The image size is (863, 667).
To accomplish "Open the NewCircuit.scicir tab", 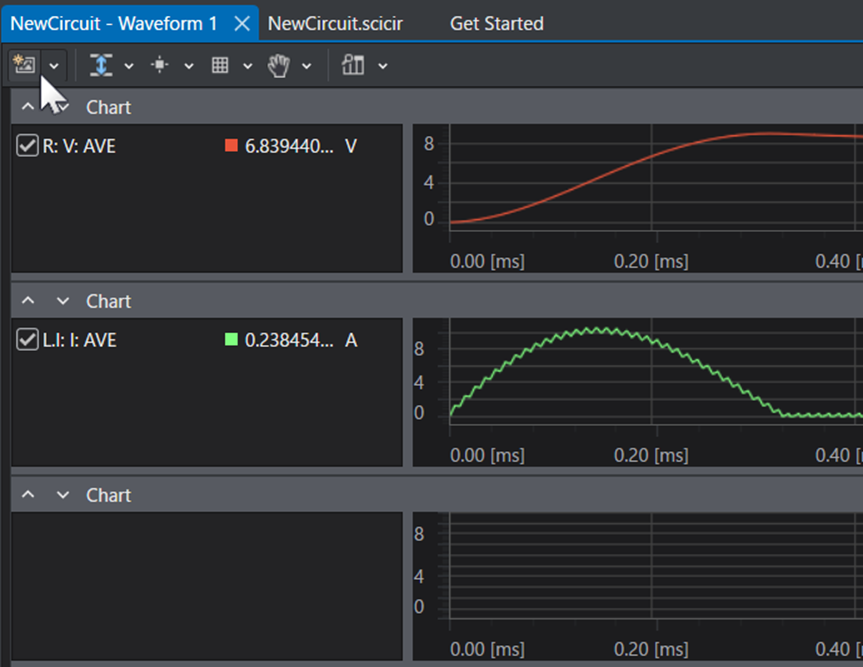I will tap(335, 24).
